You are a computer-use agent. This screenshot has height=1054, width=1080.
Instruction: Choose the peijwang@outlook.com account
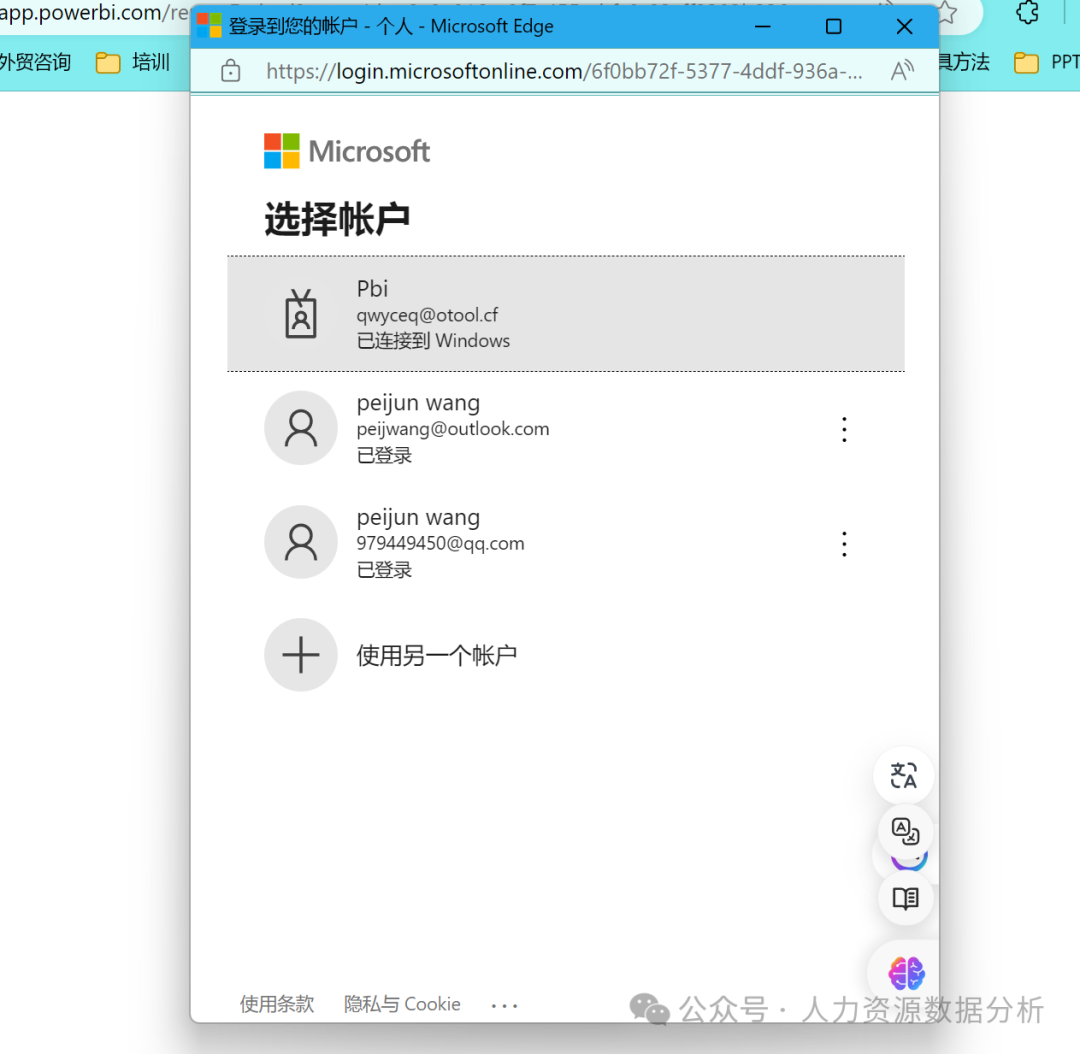565,428
